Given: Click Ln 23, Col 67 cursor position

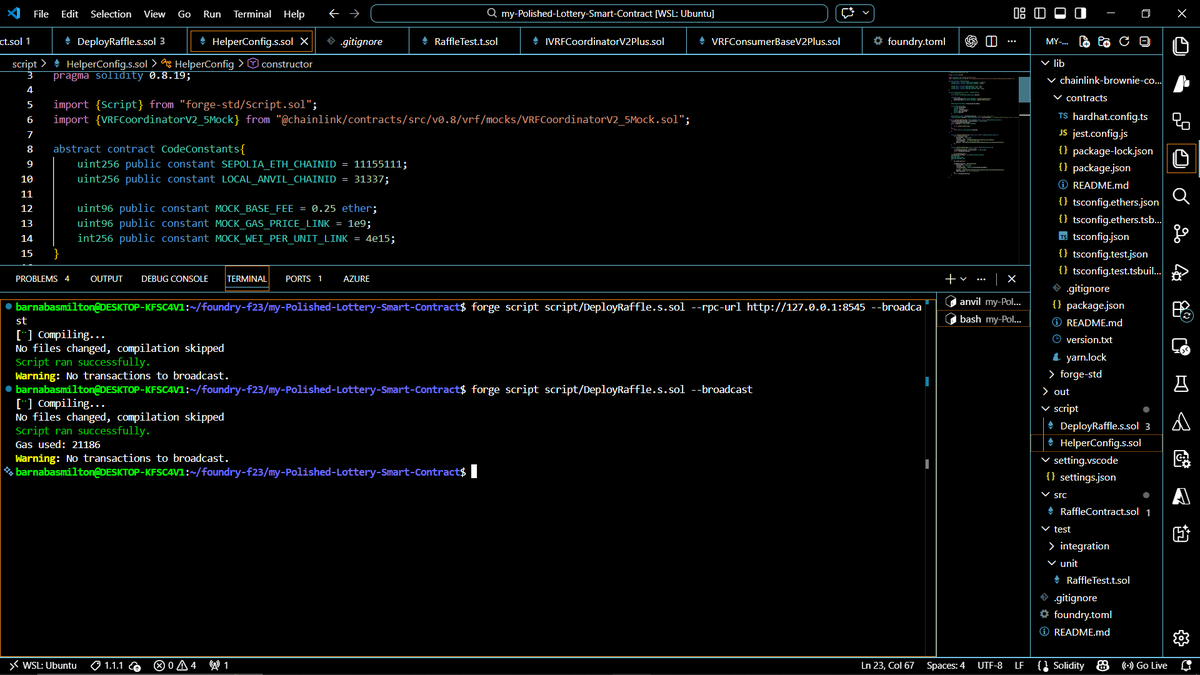Looking at the screenshot, I should coord(887,666).
